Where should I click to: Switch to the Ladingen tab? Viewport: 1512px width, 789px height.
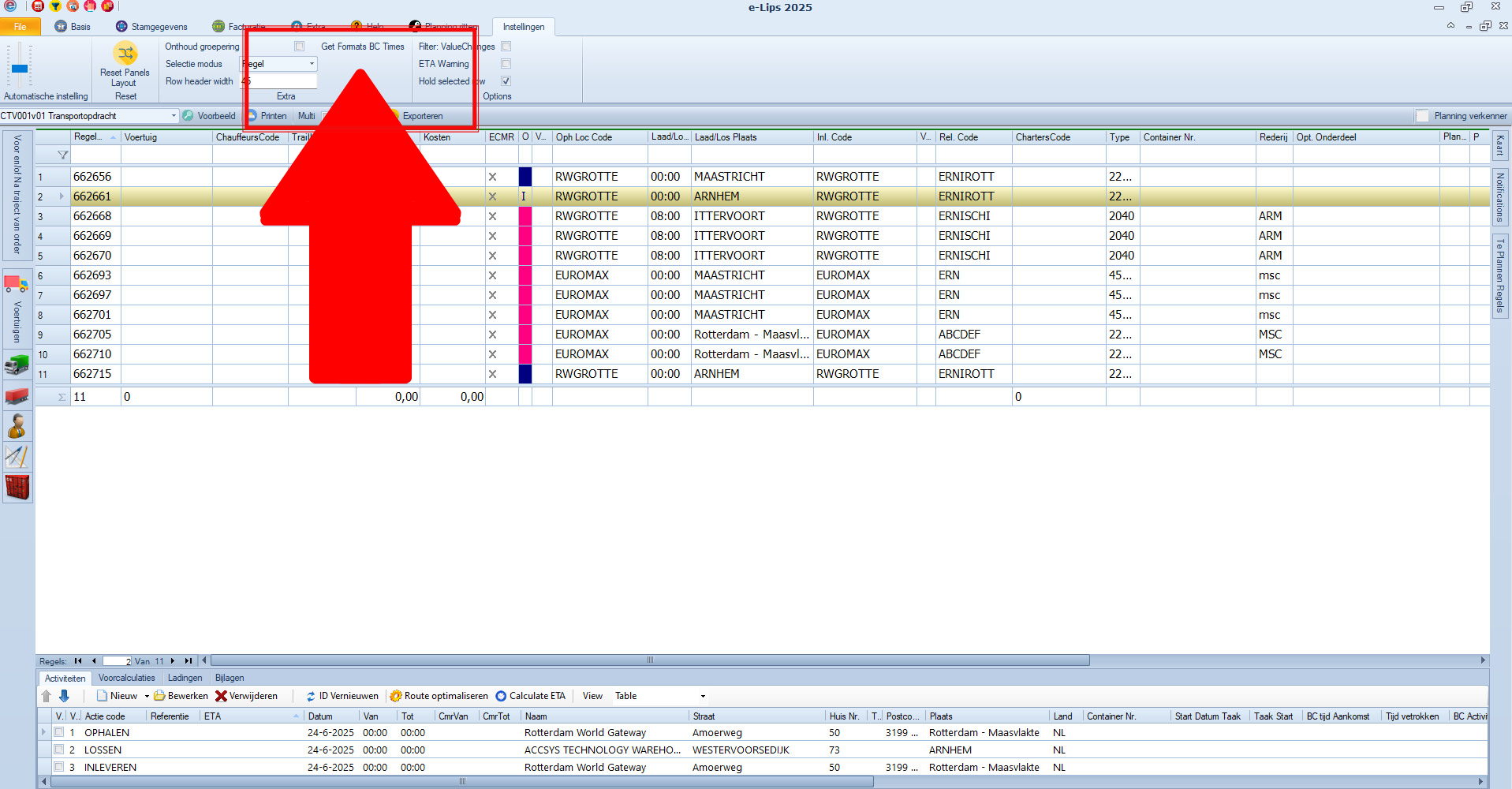[x=185, y=678]
